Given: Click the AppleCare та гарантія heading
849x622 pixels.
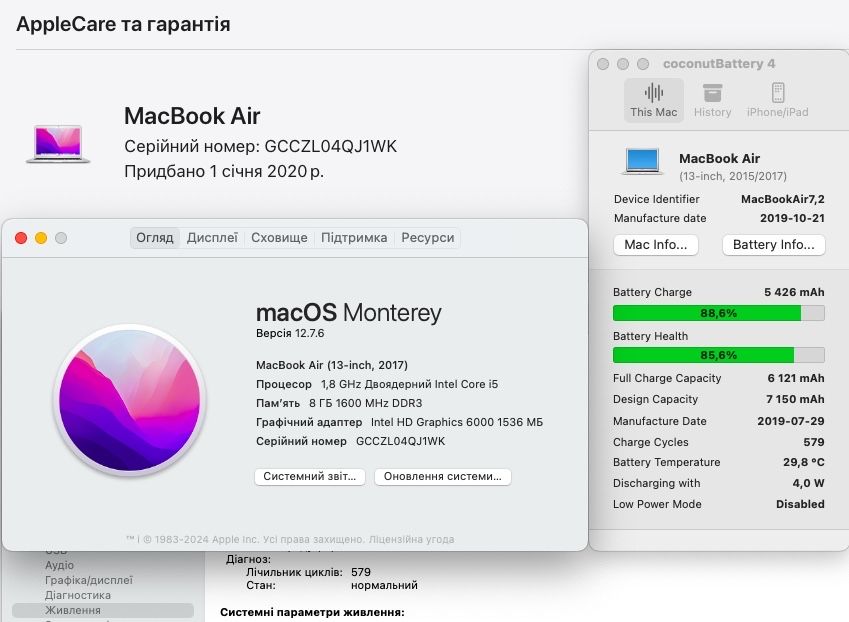Looking at the screenshot, I should [x=123, y=24].
